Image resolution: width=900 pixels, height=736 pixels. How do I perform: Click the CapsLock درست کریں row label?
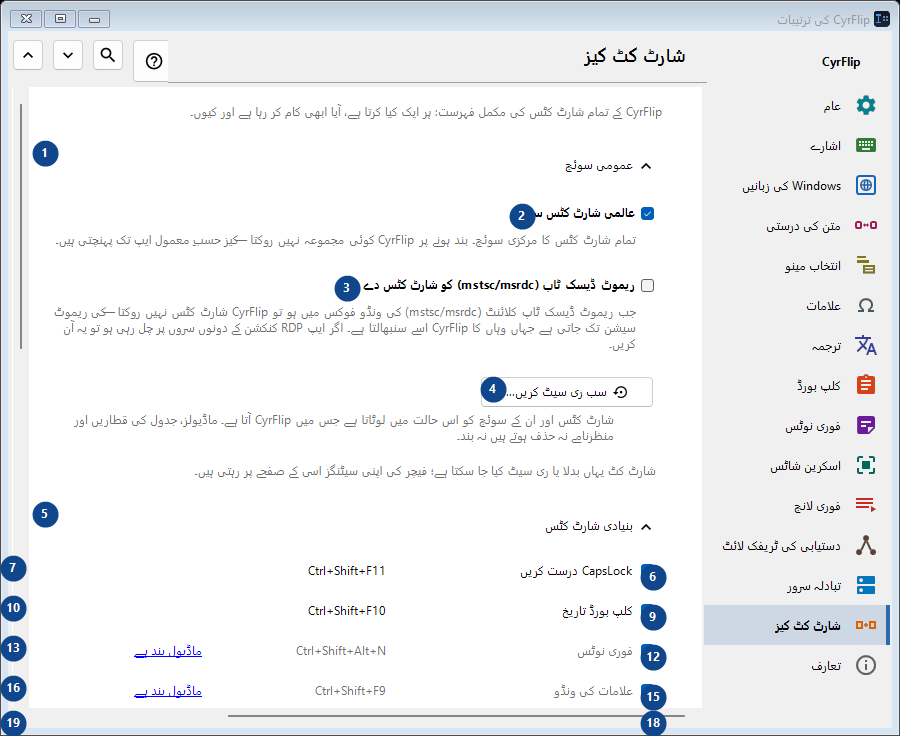576,571
